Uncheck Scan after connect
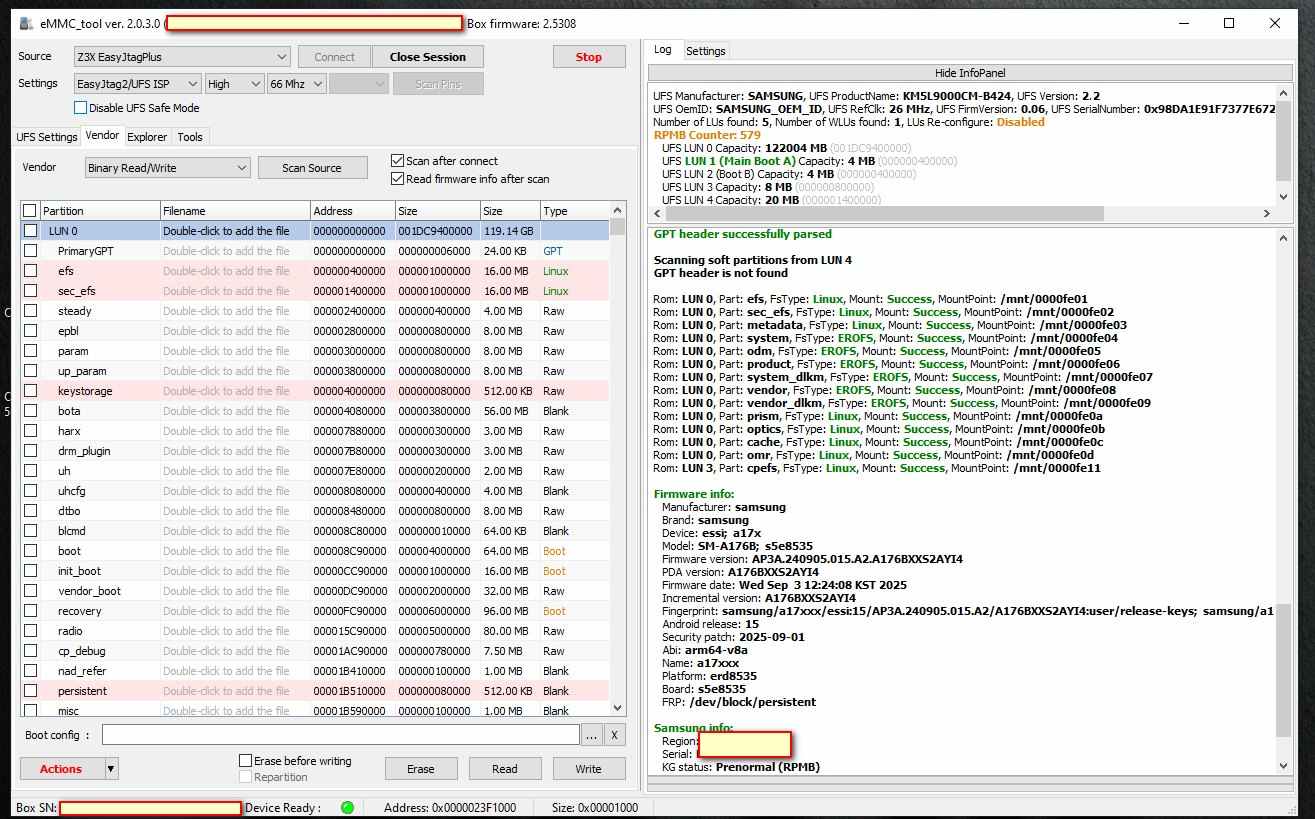Screen dimensions: 1315x819 tap(397, 161)
